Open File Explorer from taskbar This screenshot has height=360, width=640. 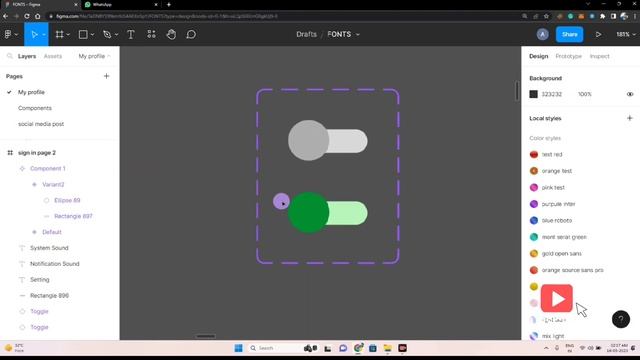(x=387, y=348)
